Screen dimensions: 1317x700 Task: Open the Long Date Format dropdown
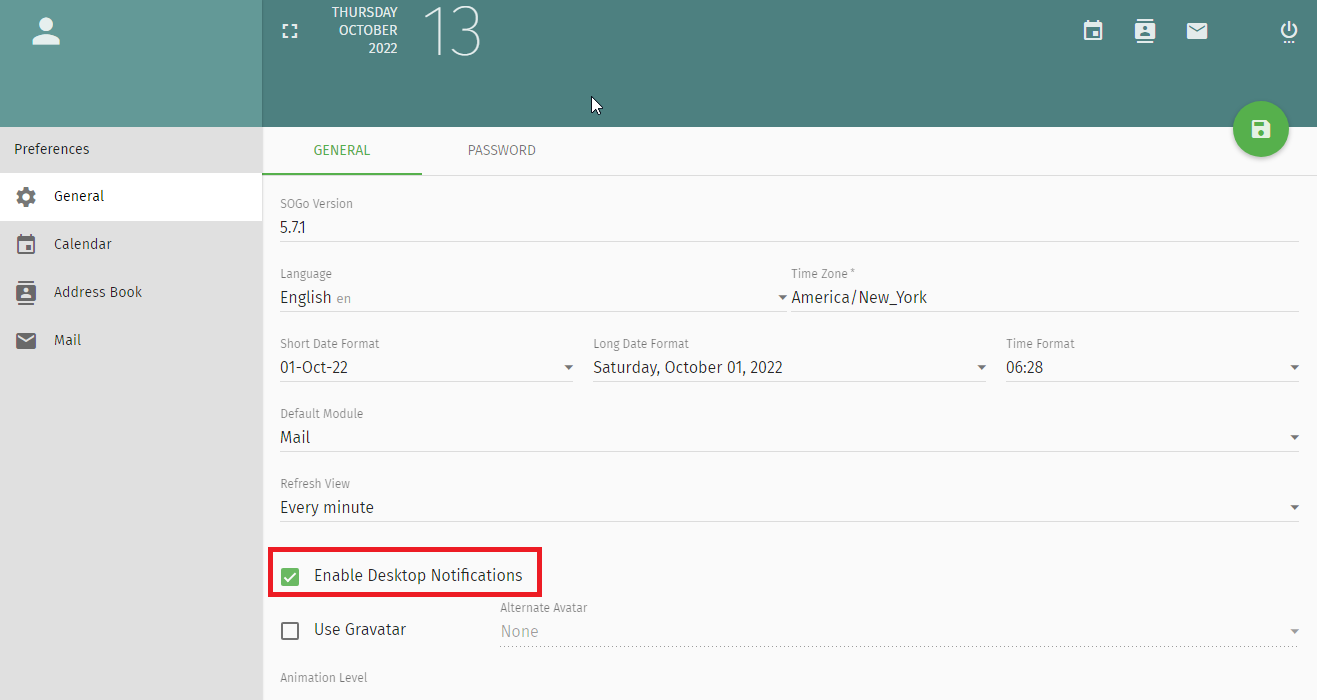(790, 367)
